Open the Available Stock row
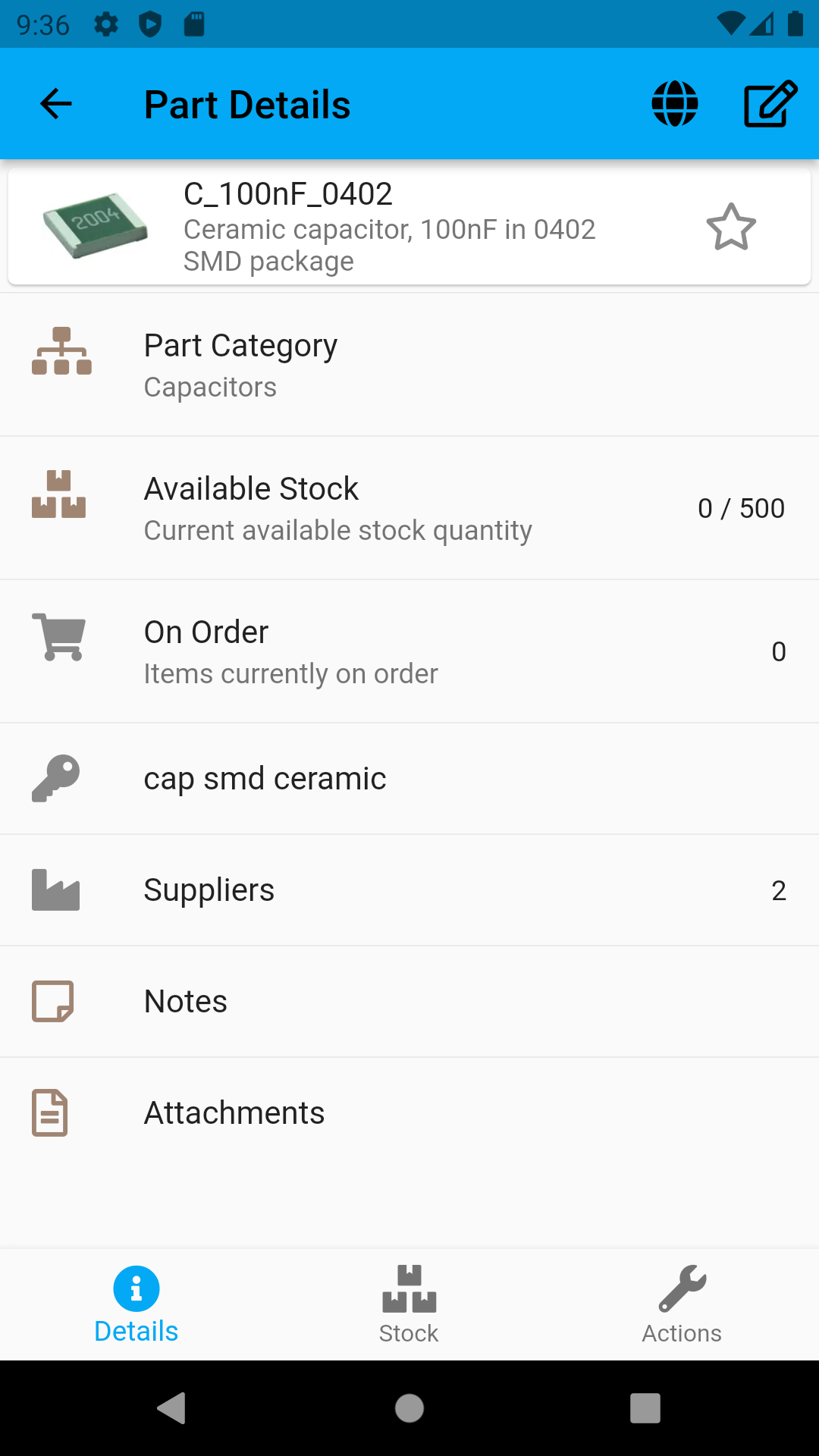Viewport: 819px width, 1456px height. pyautogui.click(x=409, y=508)
